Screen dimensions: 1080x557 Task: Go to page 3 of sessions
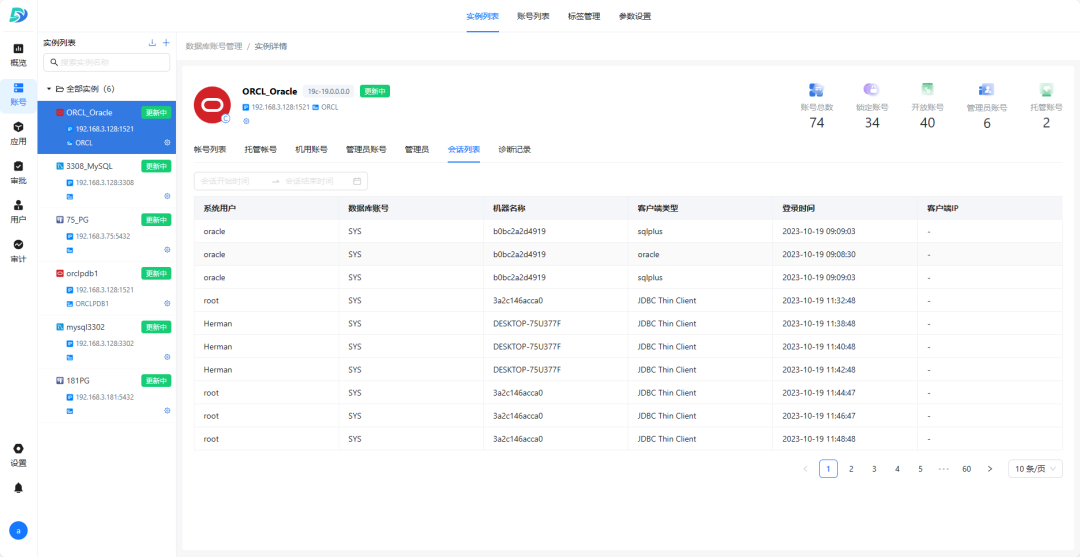[874, 469]
